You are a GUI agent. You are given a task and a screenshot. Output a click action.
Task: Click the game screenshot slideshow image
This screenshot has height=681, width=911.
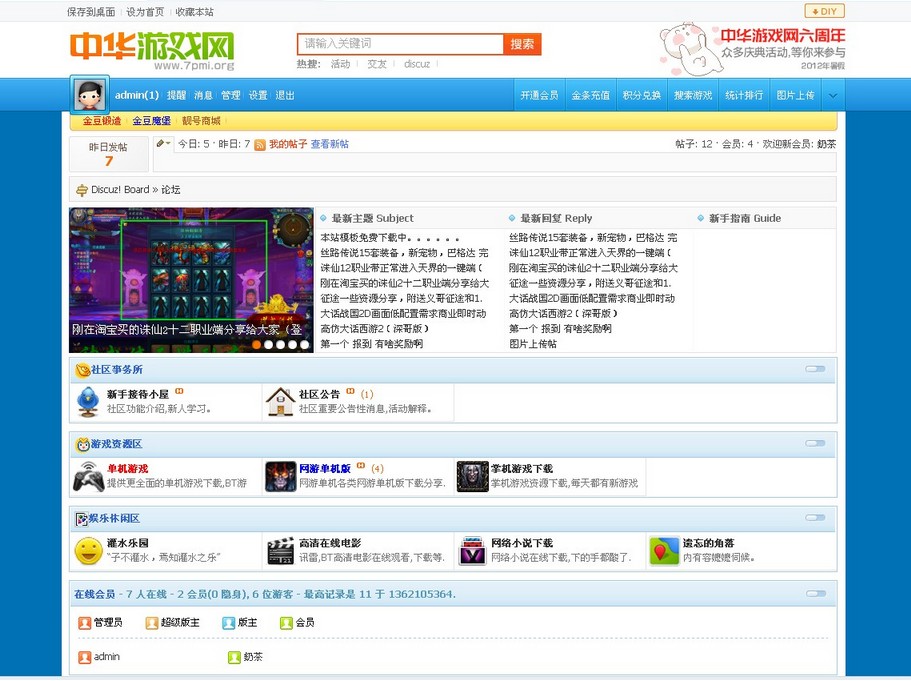(191, 280)
